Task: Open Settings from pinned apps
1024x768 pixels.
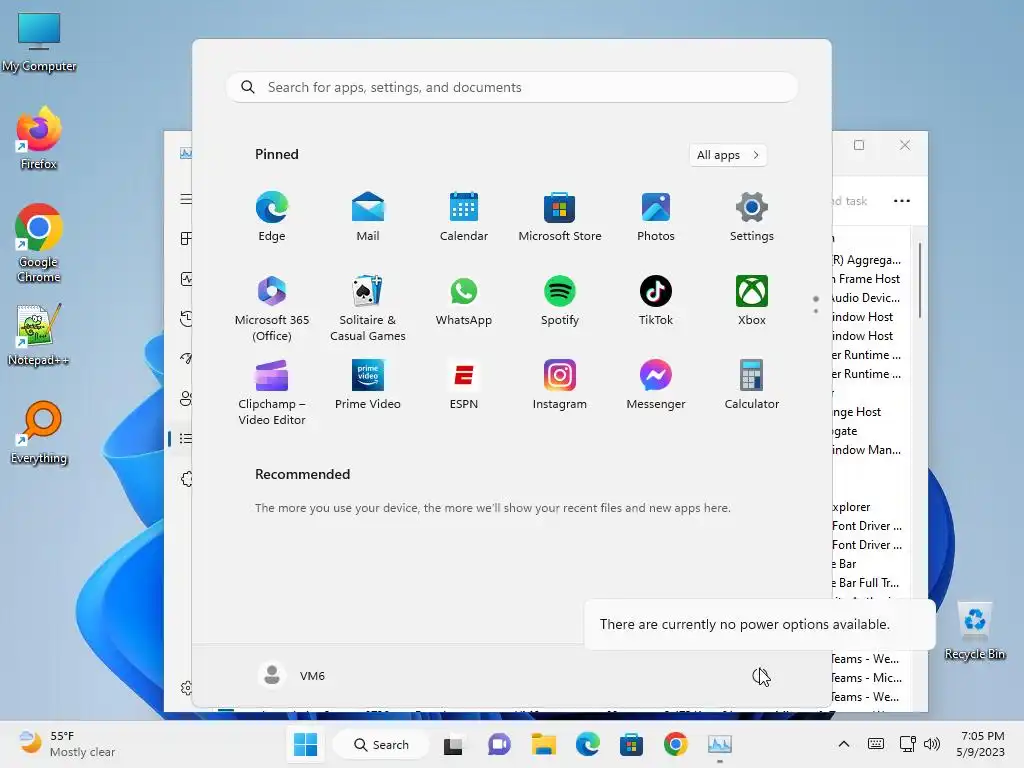Action: click(752, 217)
